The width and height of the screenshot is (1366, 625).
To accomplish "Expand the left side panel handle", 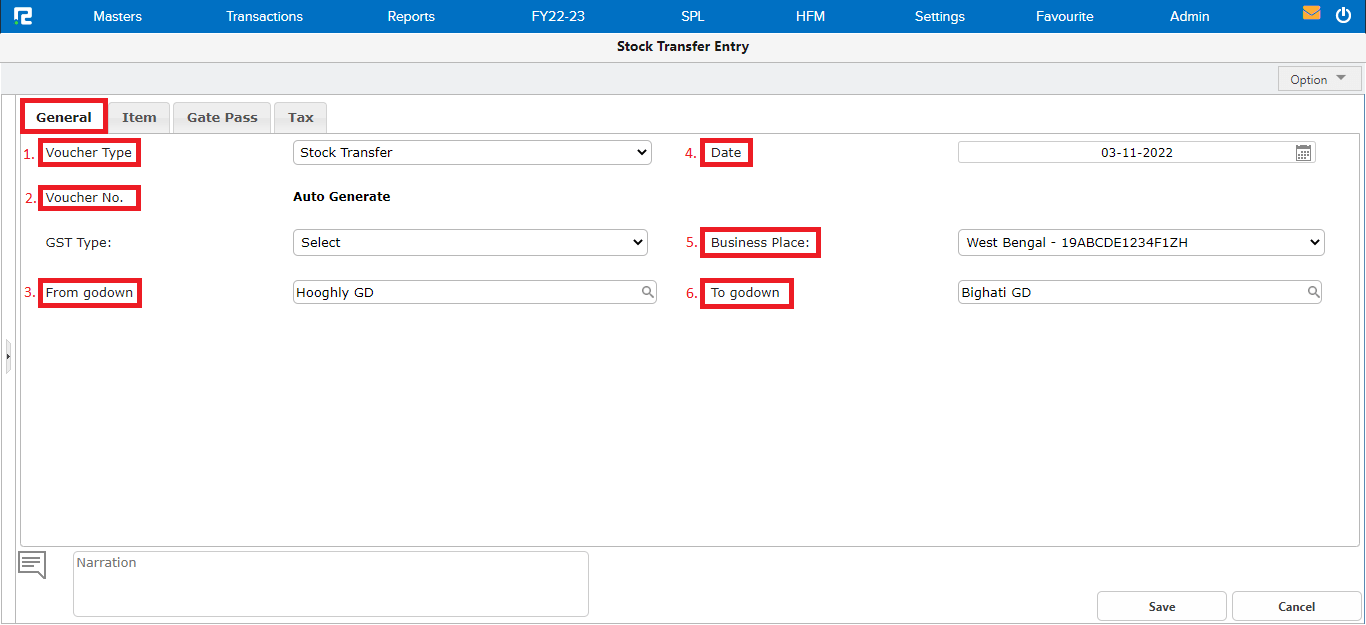I will [8, 356].
